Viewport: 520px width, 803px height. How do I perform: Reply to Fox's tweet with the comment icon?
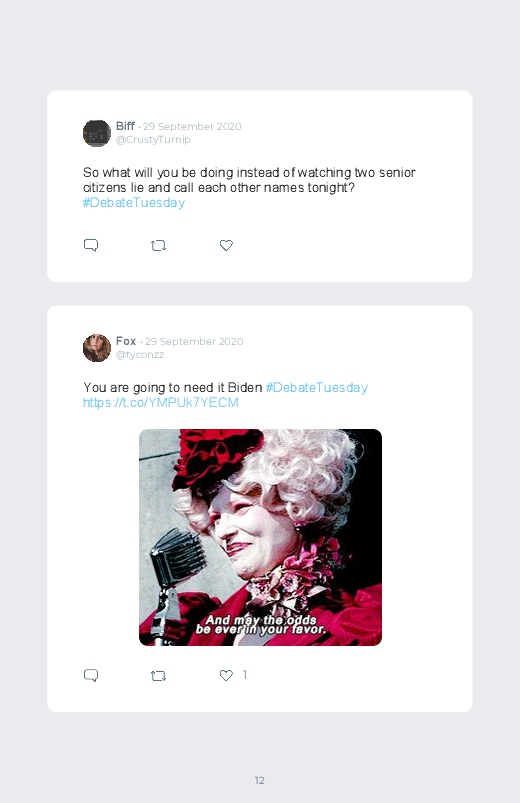91,675
